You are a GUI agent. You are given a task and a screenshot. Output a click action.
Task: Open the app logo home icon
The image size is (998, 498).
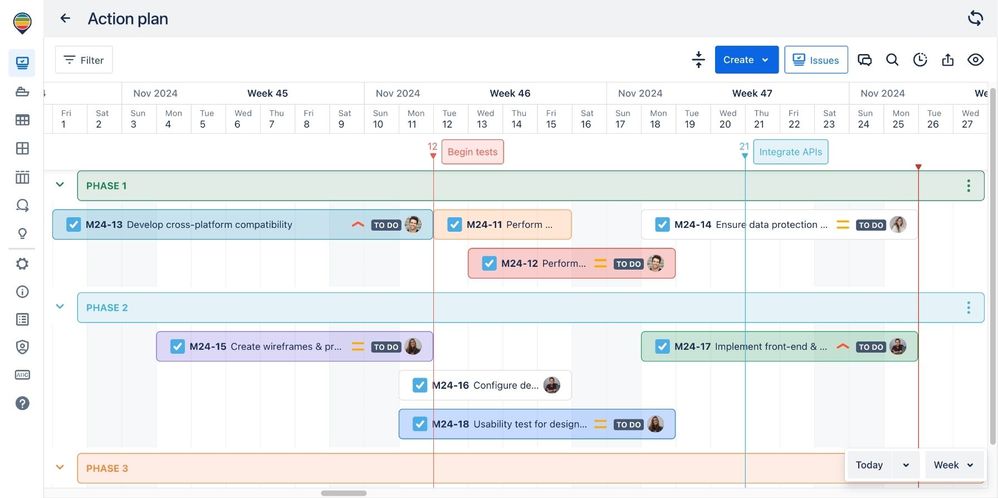22,23
